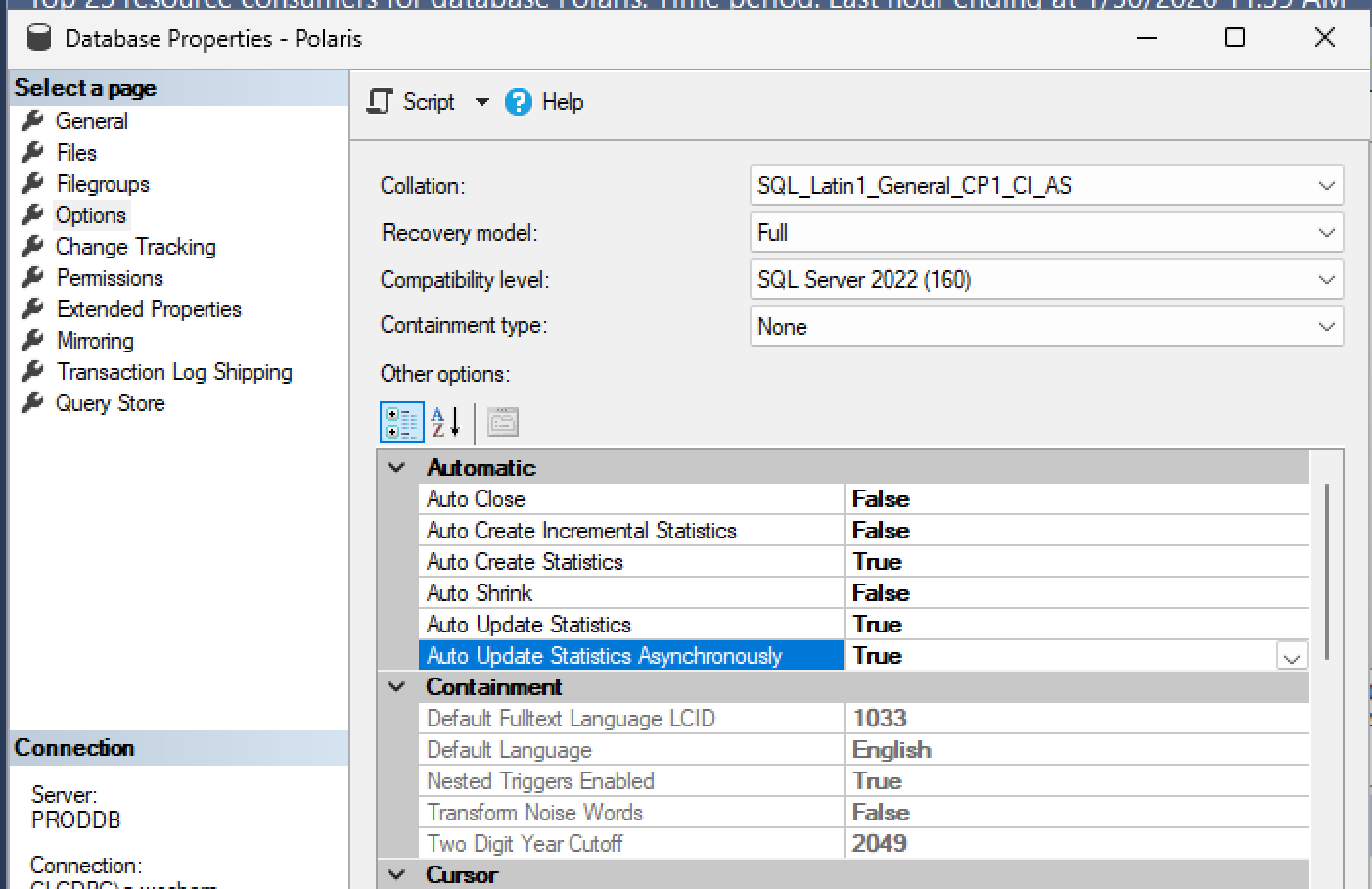Click the wrench icon beside Files
Viewport: 1372px width, 889px height.
[33, 152]
